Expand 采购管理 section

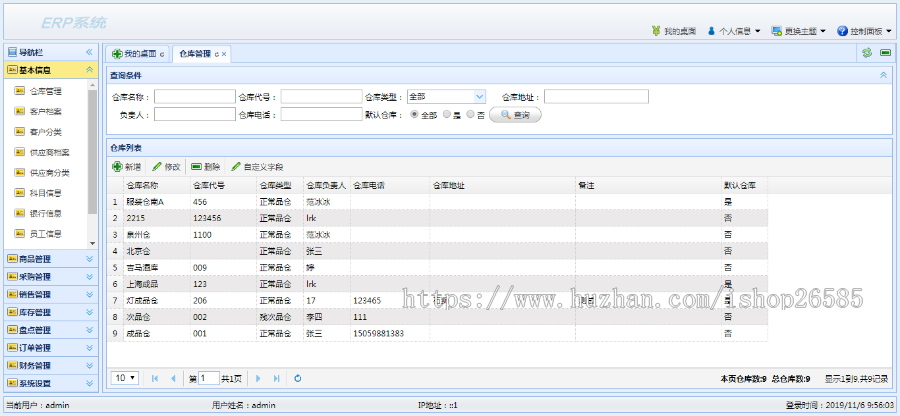[x=89, y=277]
